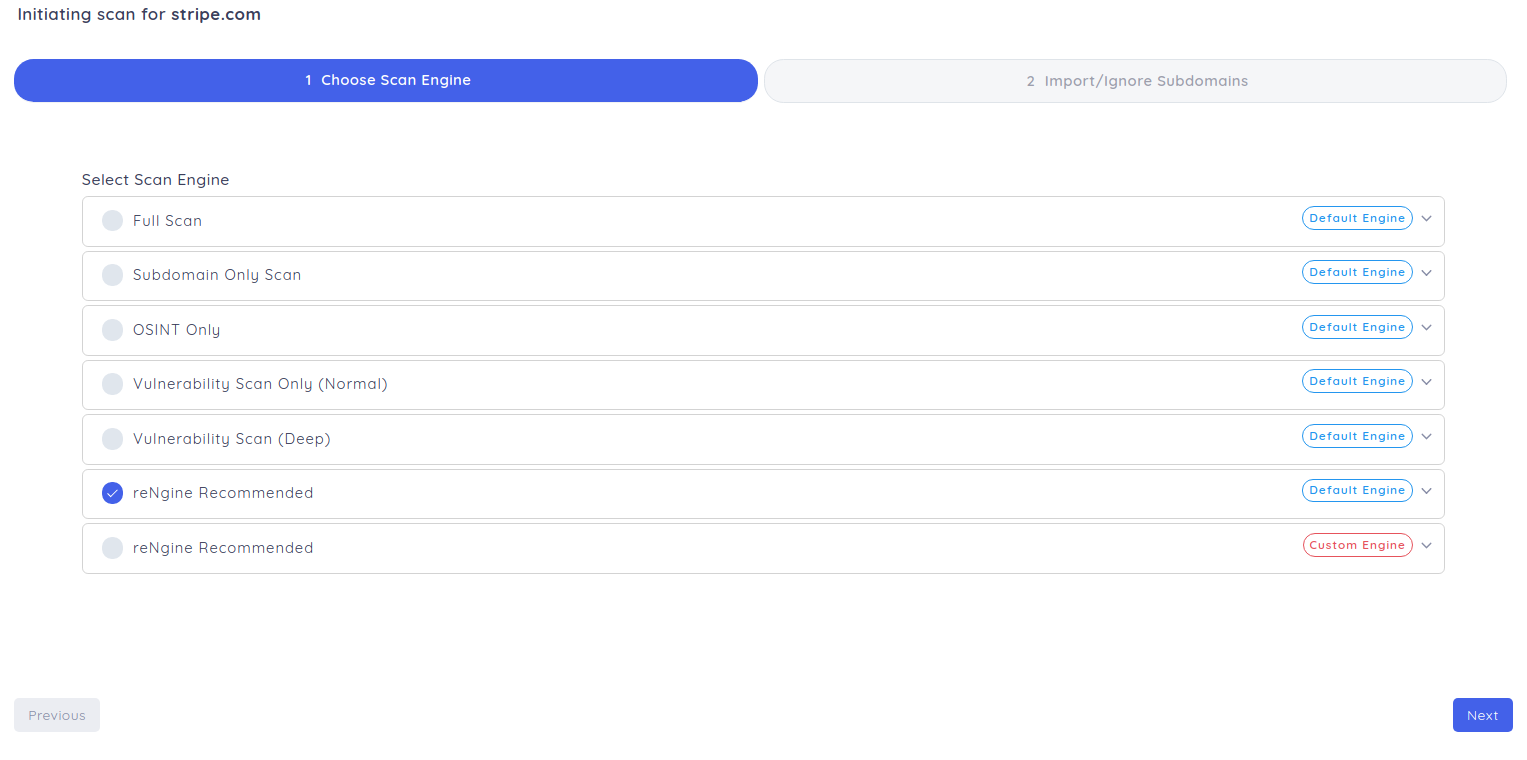The width and height of the screenshot is (1527, 760).
Task: Select the custom reNgine Recommended radio button
Action: point(112,548)
